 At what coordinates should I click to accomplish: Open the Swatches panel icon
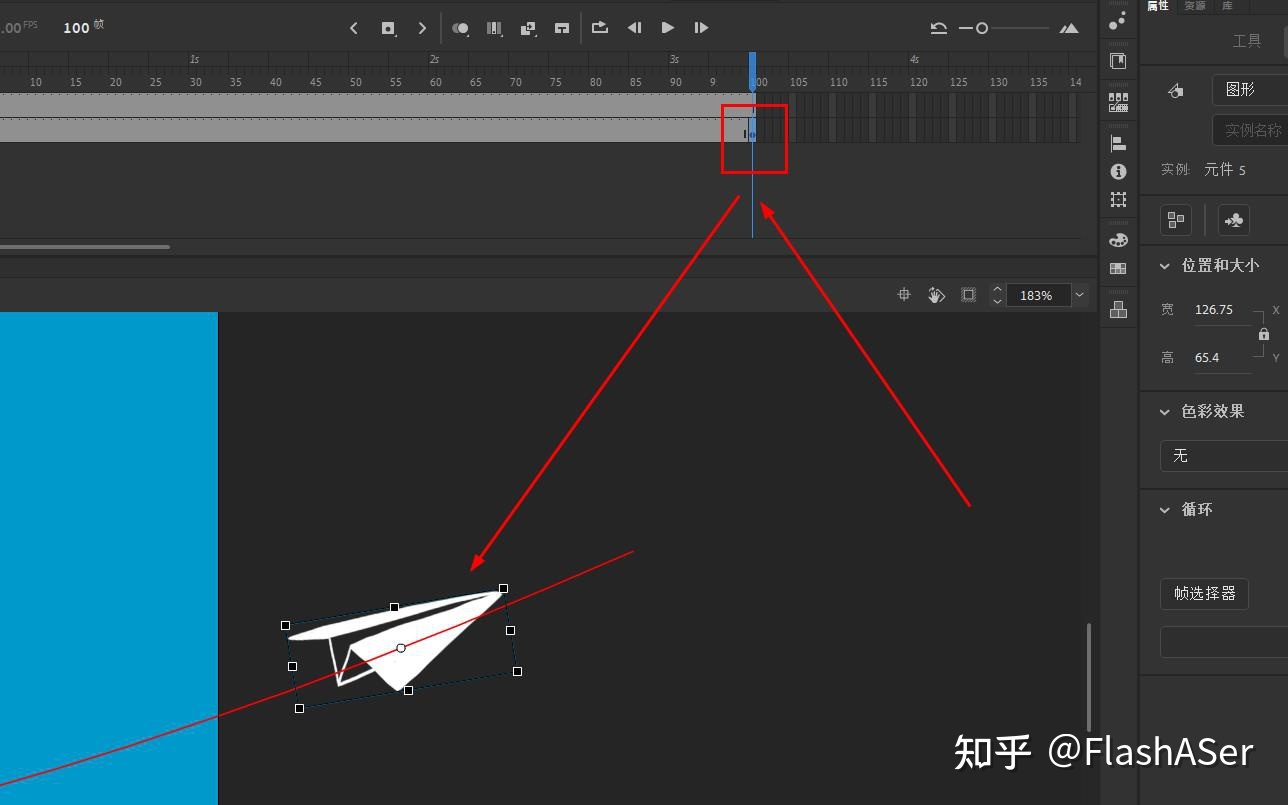tap(1118, 268)
